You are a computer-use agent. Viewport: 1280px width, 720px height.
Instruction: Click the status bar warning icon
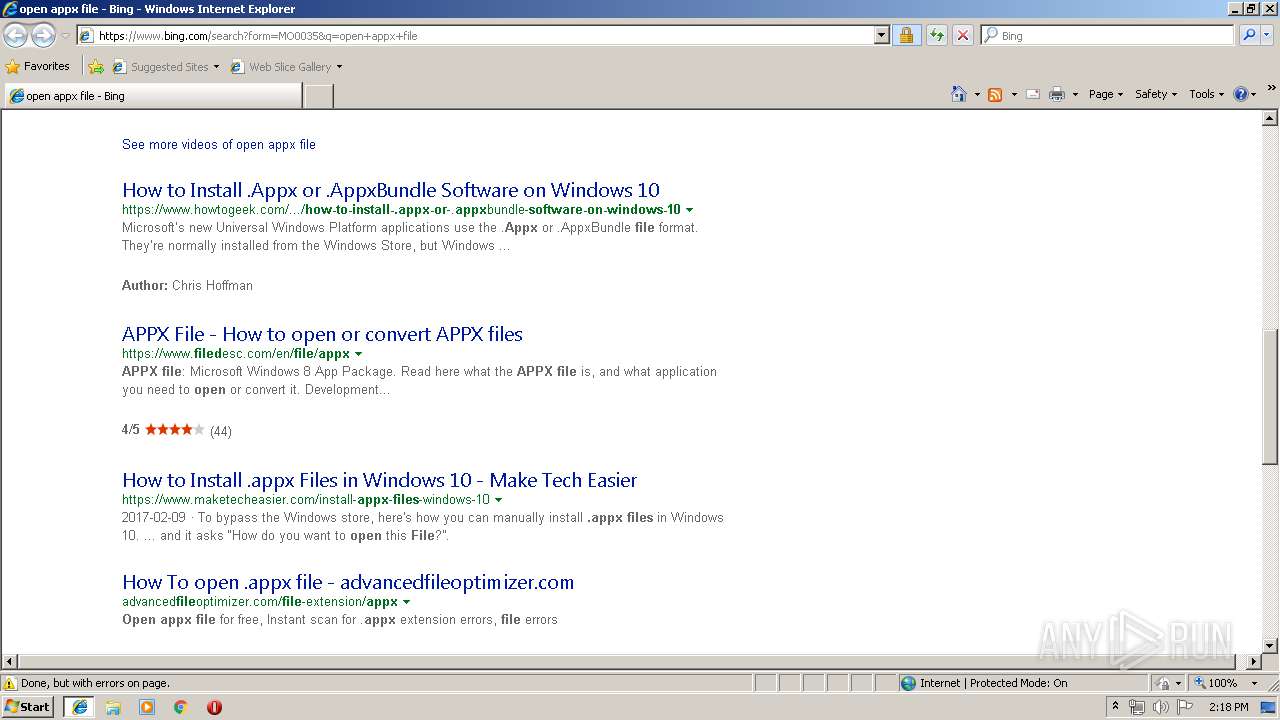(x=10, y=683)
